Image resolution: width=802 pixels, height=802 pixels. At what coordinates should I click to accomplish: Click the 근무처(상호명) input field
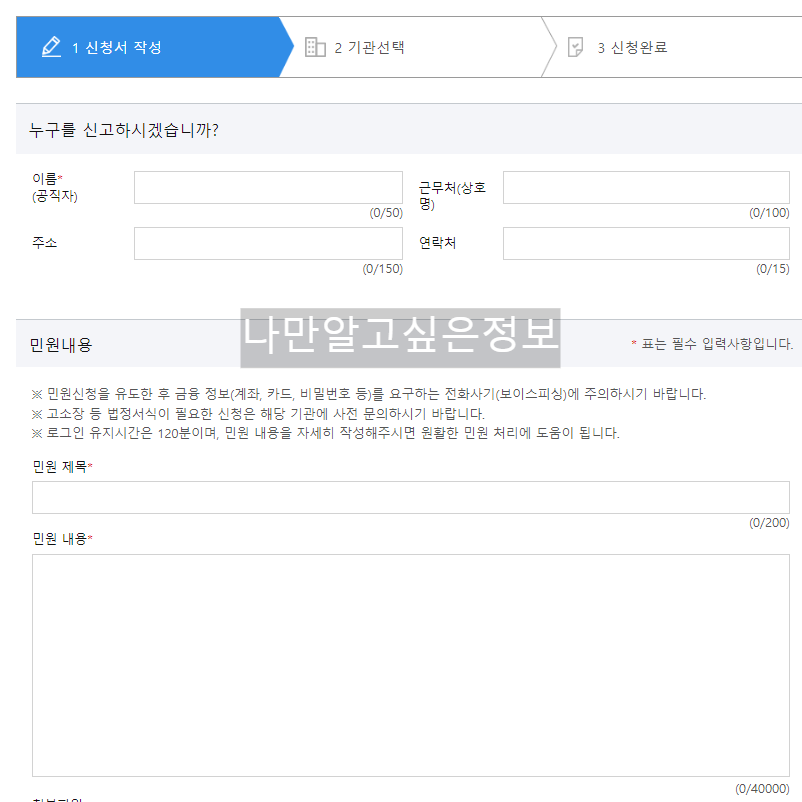click(646, 186)
